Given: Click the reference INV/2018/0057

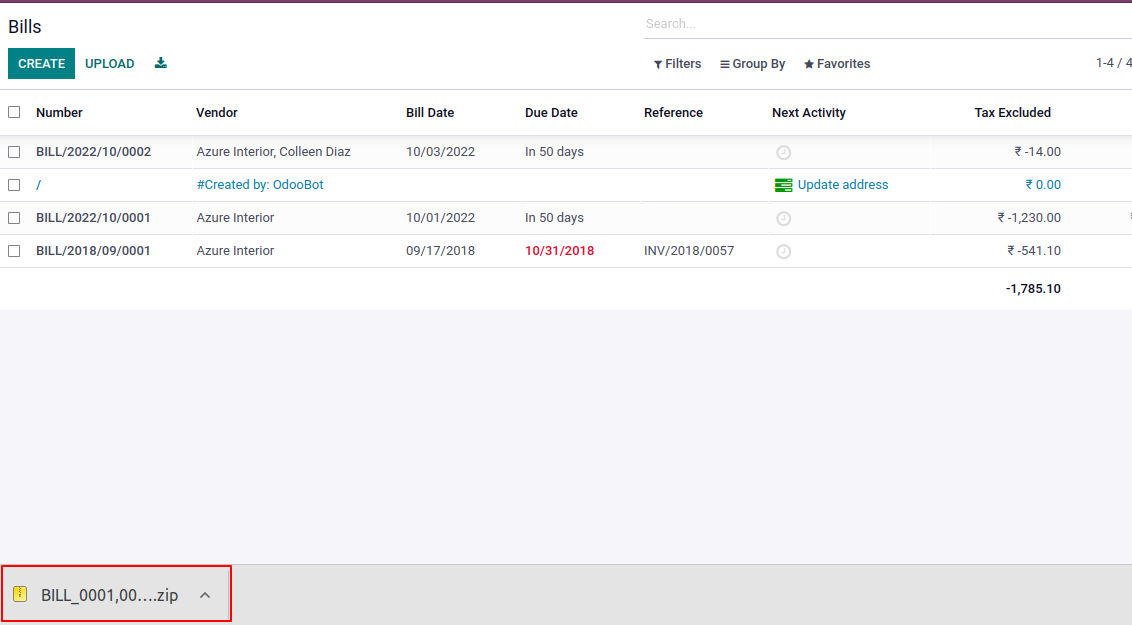Looking at the screenshot, I should click(689, 250).
